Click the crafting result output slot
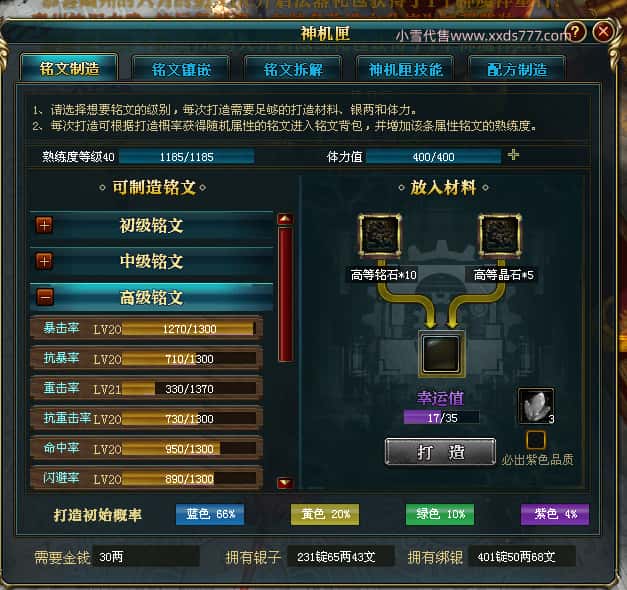This screenshot has width=627, height=590. coord(441,354)
